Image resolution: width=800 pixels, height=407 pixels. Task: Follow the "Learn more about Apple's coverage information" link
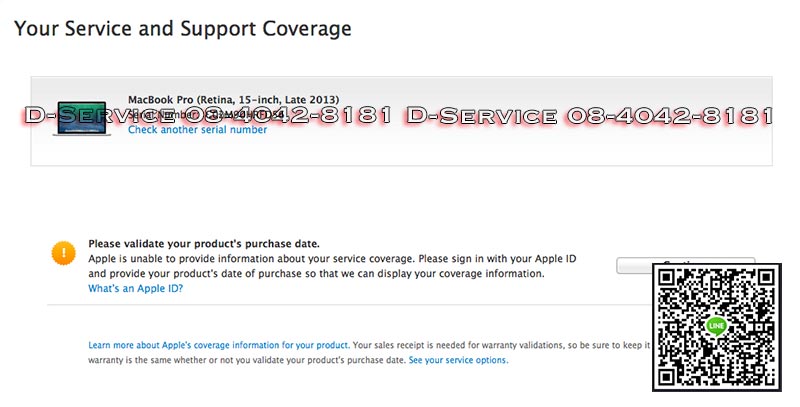[219, 345]
